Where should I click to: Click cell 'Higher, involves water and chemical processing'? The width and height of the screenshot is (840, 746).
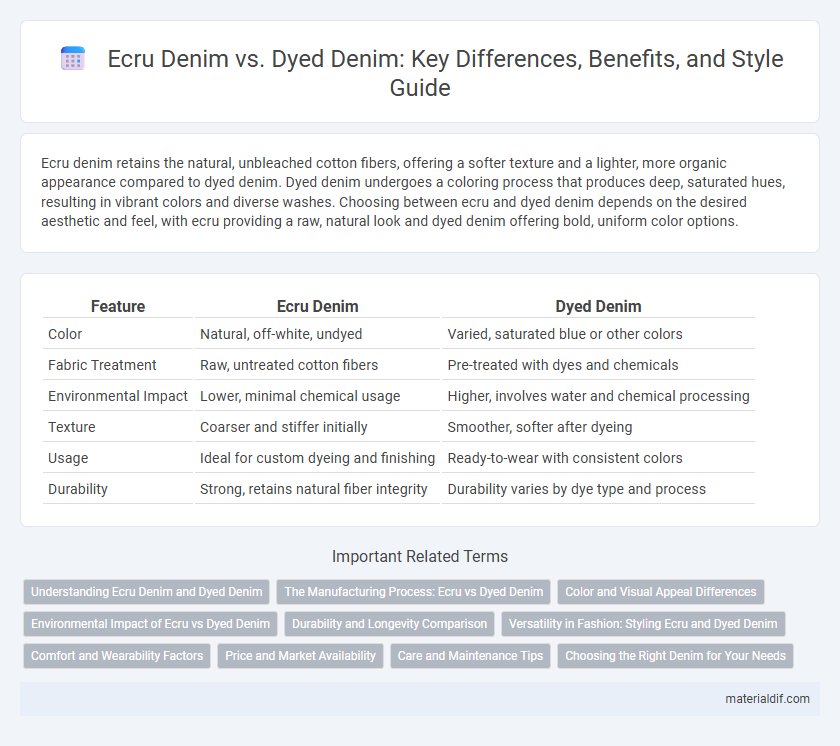point(598,396)
